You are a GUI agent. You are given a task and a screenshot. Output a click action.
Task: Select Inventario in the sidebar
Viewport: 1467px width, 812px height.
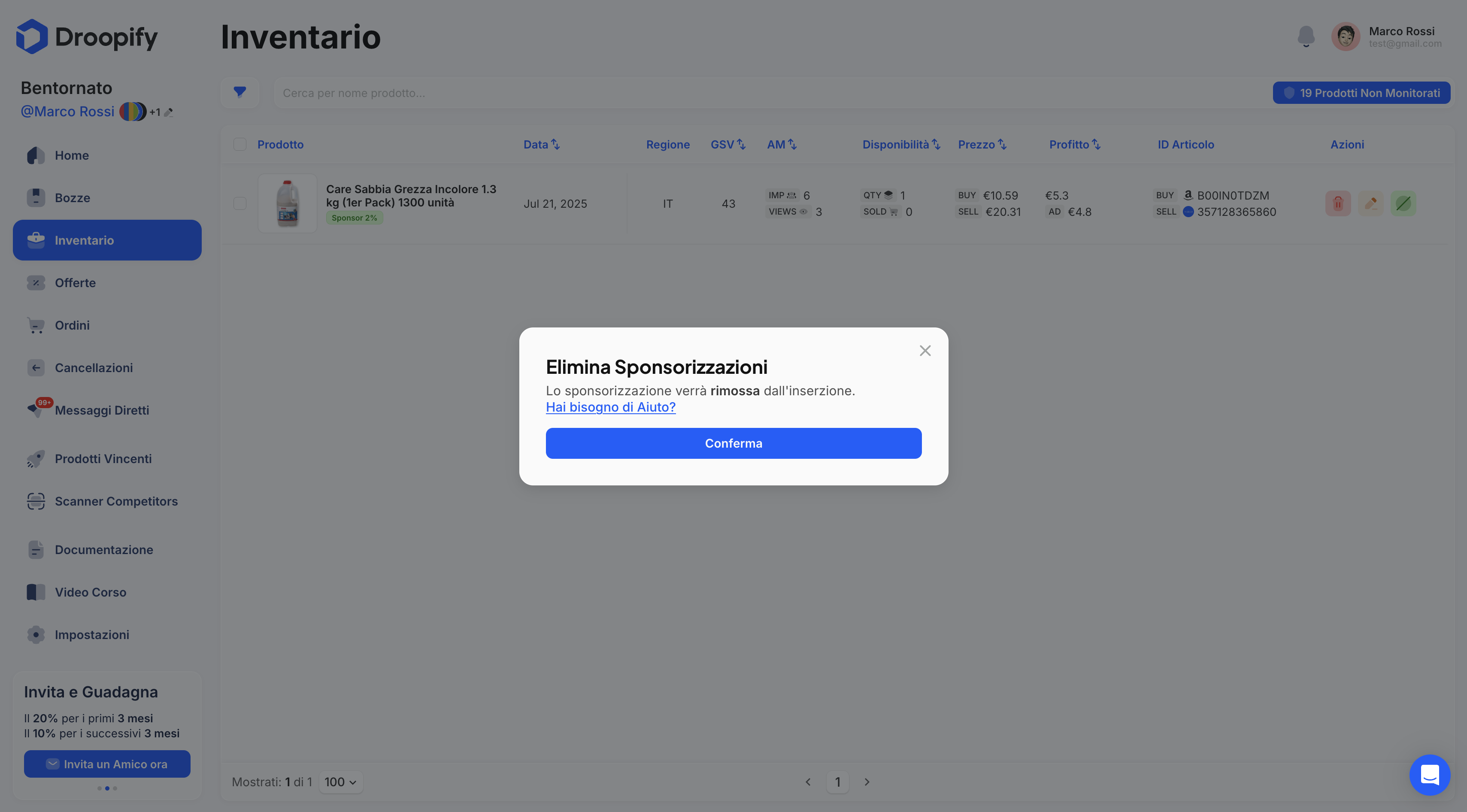pos(107,240)
